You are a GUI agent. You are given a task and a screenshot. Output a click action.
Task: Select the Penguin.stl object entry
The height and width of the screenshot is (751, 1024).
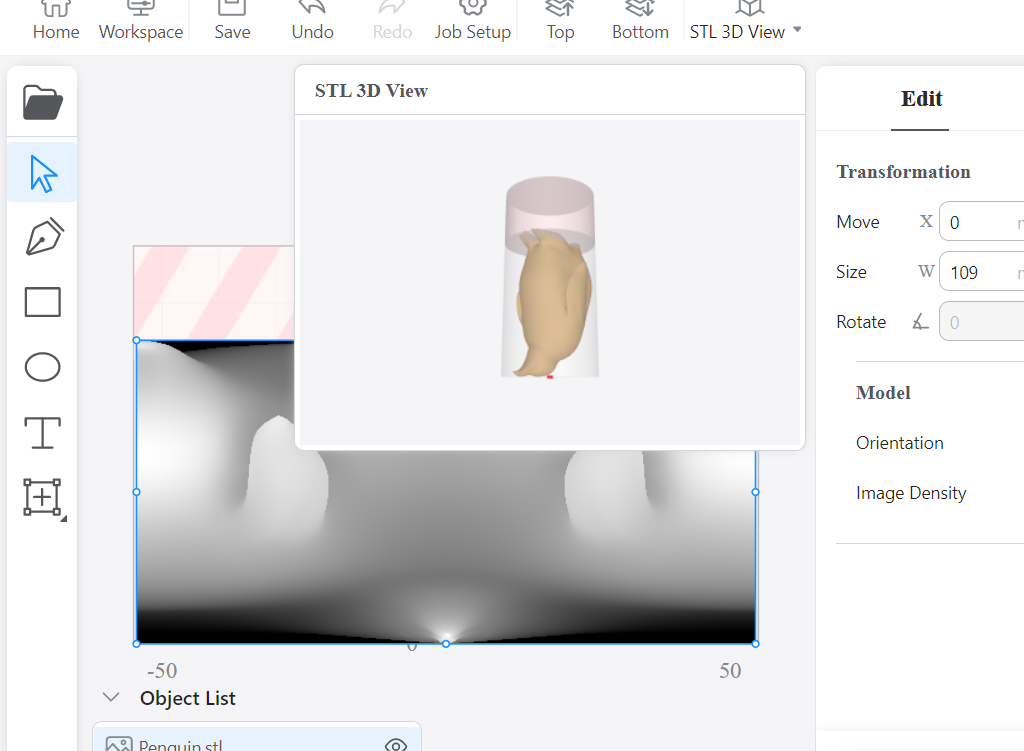tap(200, 743)
